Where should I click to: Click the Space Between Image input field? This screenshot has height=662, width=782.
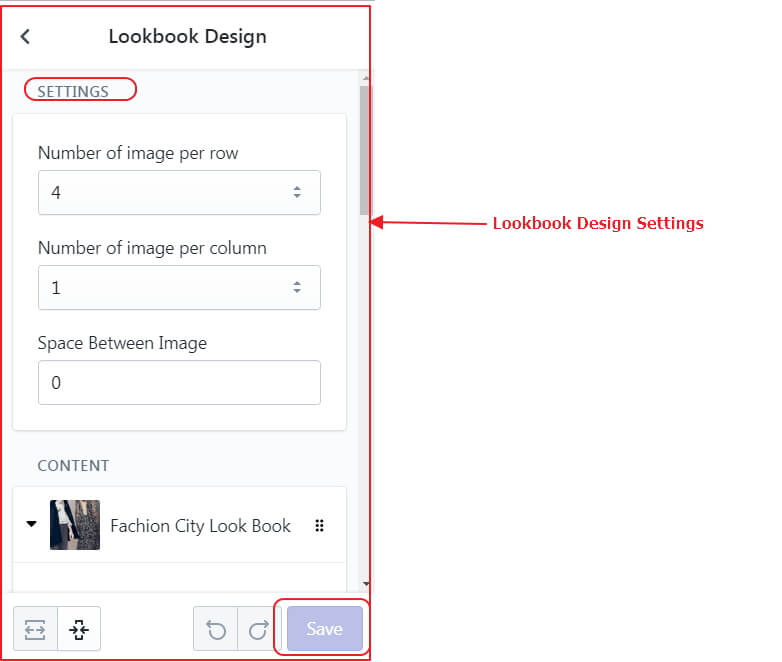(x=179, y=383)
